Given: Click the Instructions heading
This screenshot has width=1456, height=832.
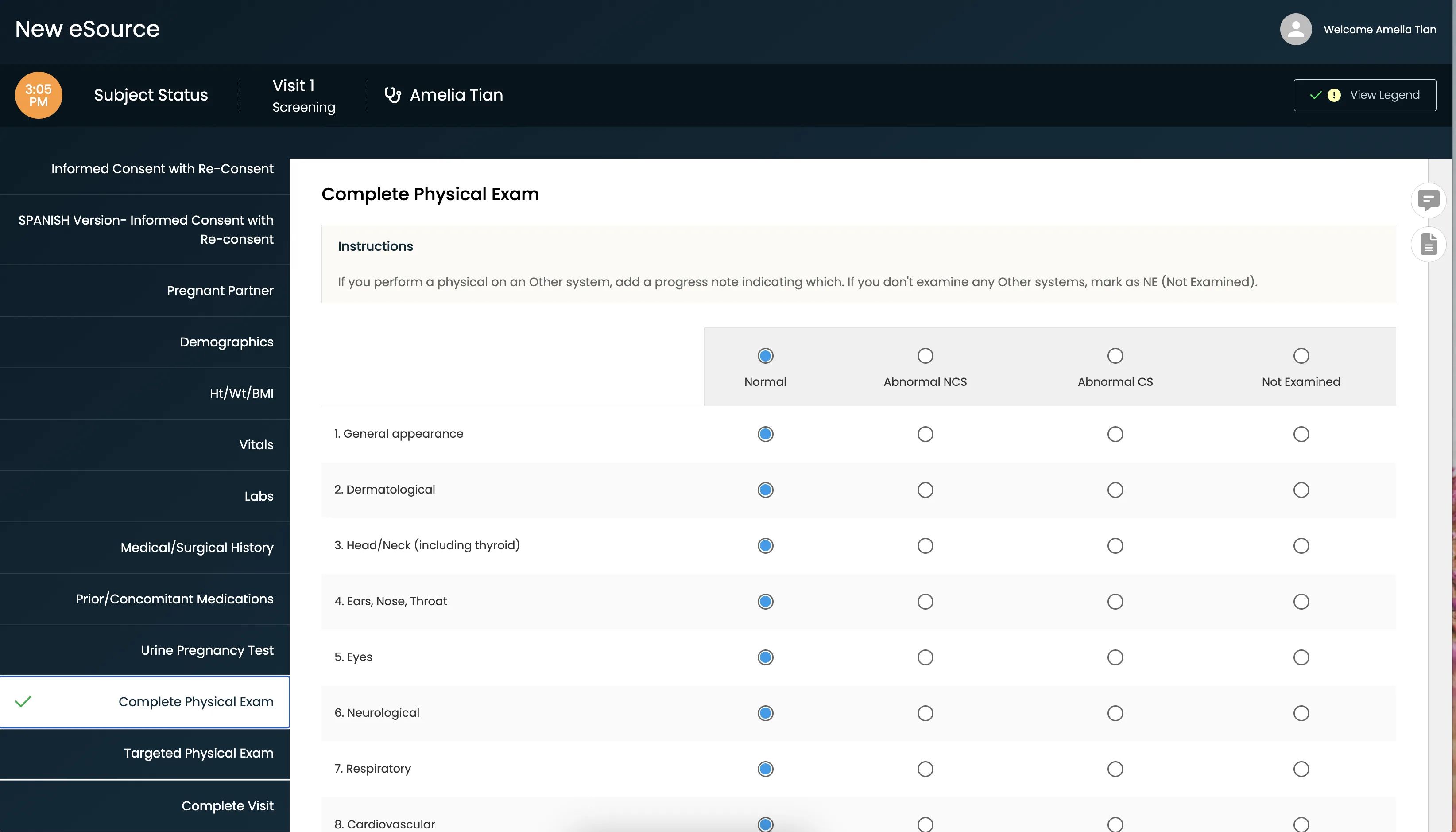Looking at the screenshot, I should (x=375, y=246).
